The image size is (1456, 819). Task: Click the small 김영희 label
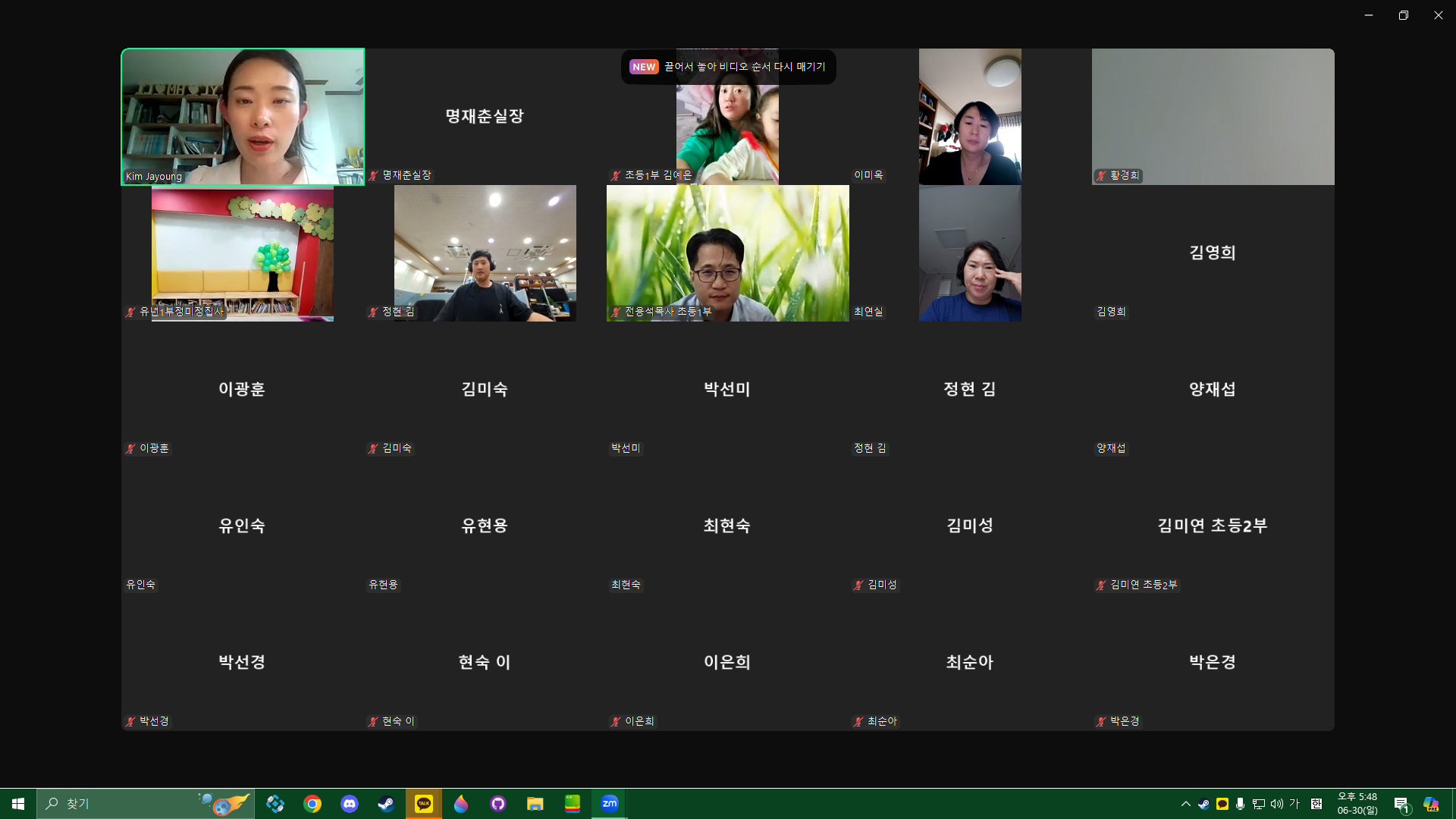coord(1111,312)
